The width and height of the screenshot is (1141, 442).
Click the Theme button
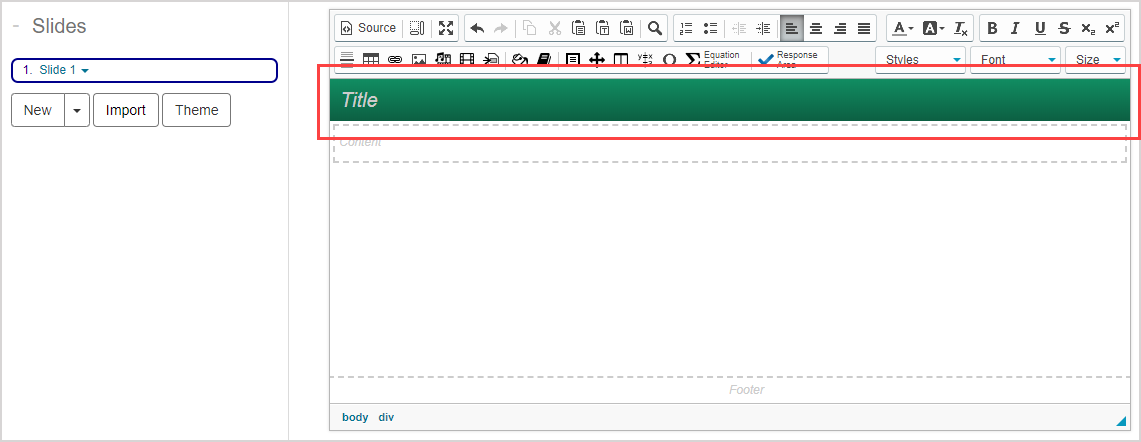coord(196,110)
